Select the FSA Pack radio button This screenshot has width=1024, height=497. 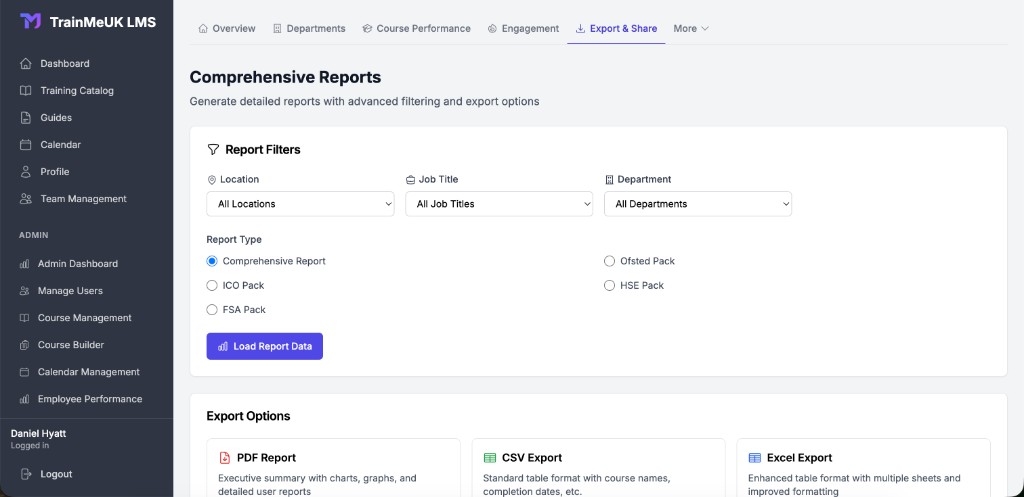click(x=212, y=310)
